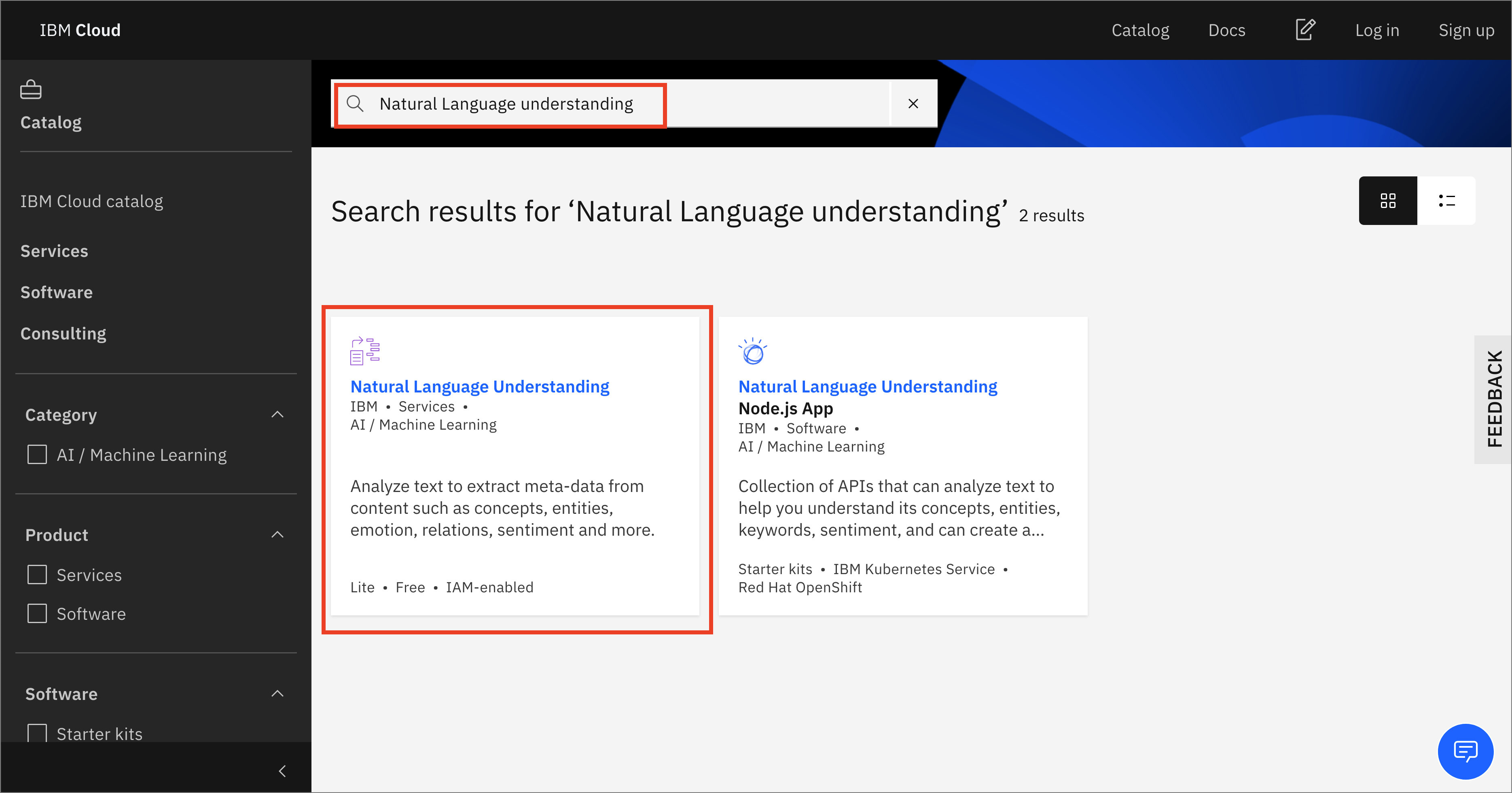Click the search magnifier icon
Screen dimensions: 1512x793
tap(355, 104)
